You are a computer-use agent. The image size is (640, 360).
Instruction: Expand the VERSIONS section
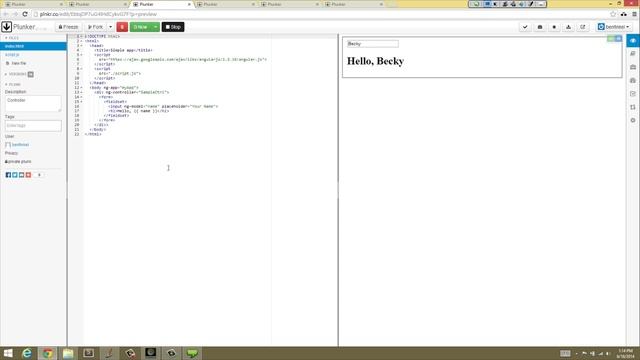[x=18, y=74]
